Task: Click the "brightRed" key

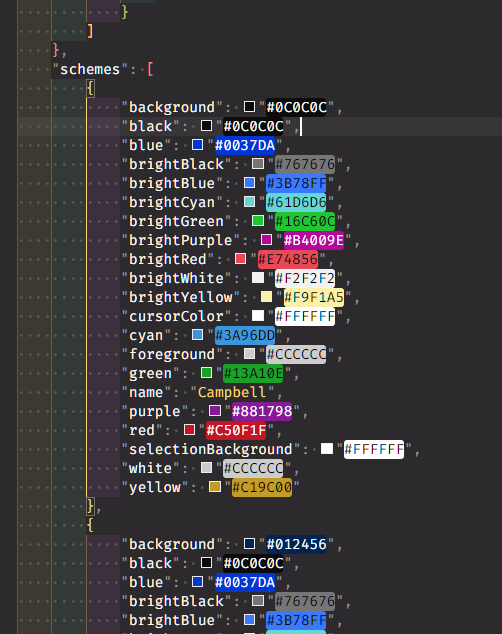Action: pos(168,259)
